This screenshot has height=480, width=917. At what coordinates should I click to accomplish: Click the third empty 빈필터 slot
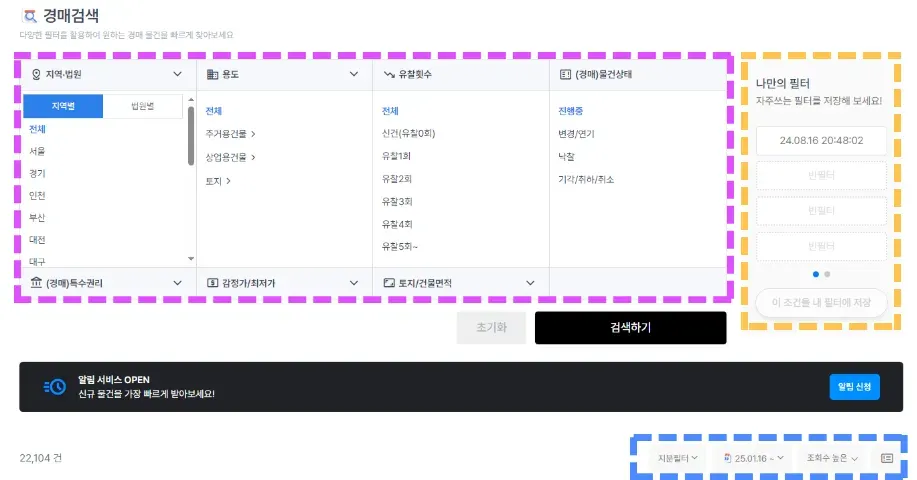tap(821, 247)
